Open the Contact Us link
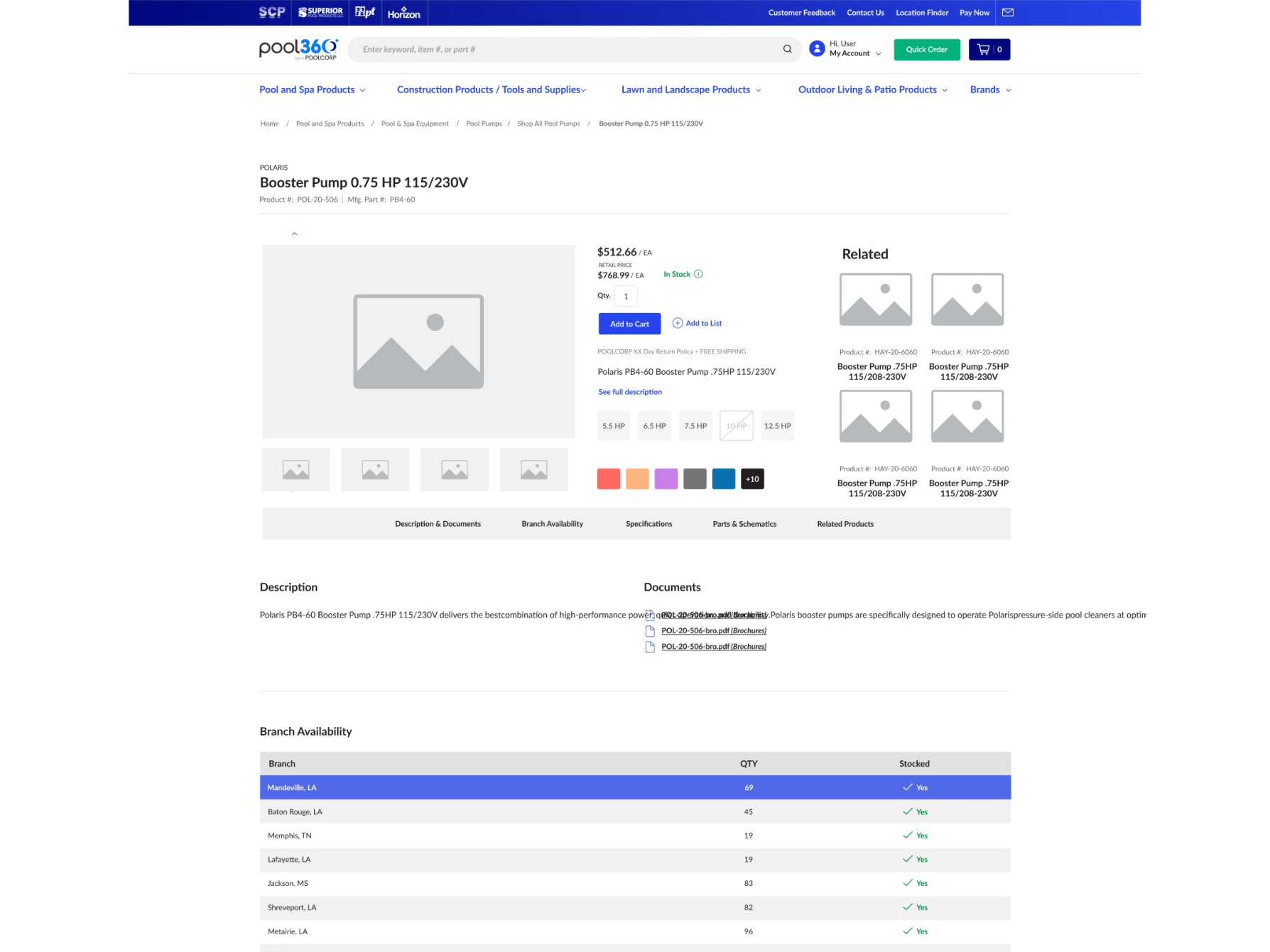 pyautogui.click(x=866, y=13)
